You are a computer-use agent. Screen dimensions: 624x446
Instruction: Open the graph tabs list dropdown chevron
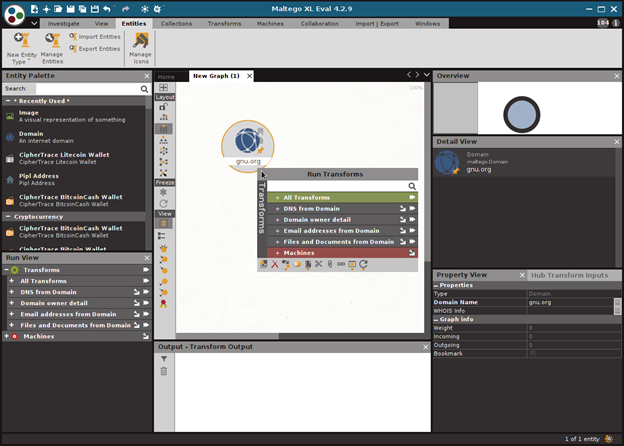pyautogui.click(x=427, y=75)
